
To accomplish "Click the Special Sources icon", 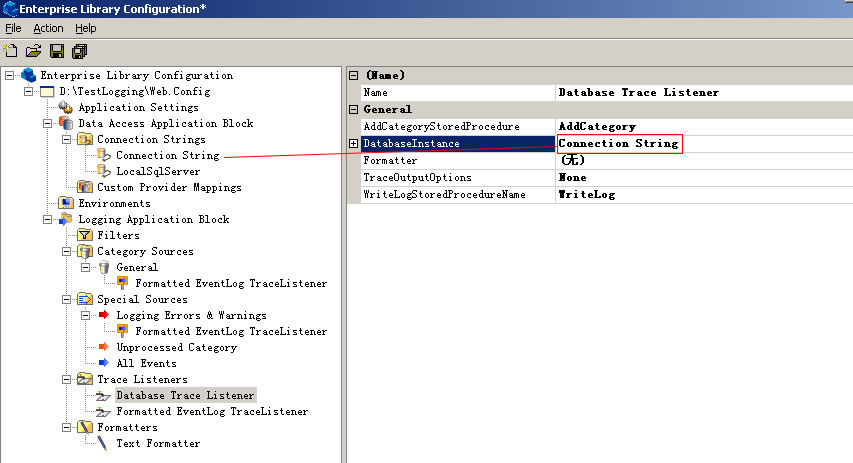I will click(85, 299).
